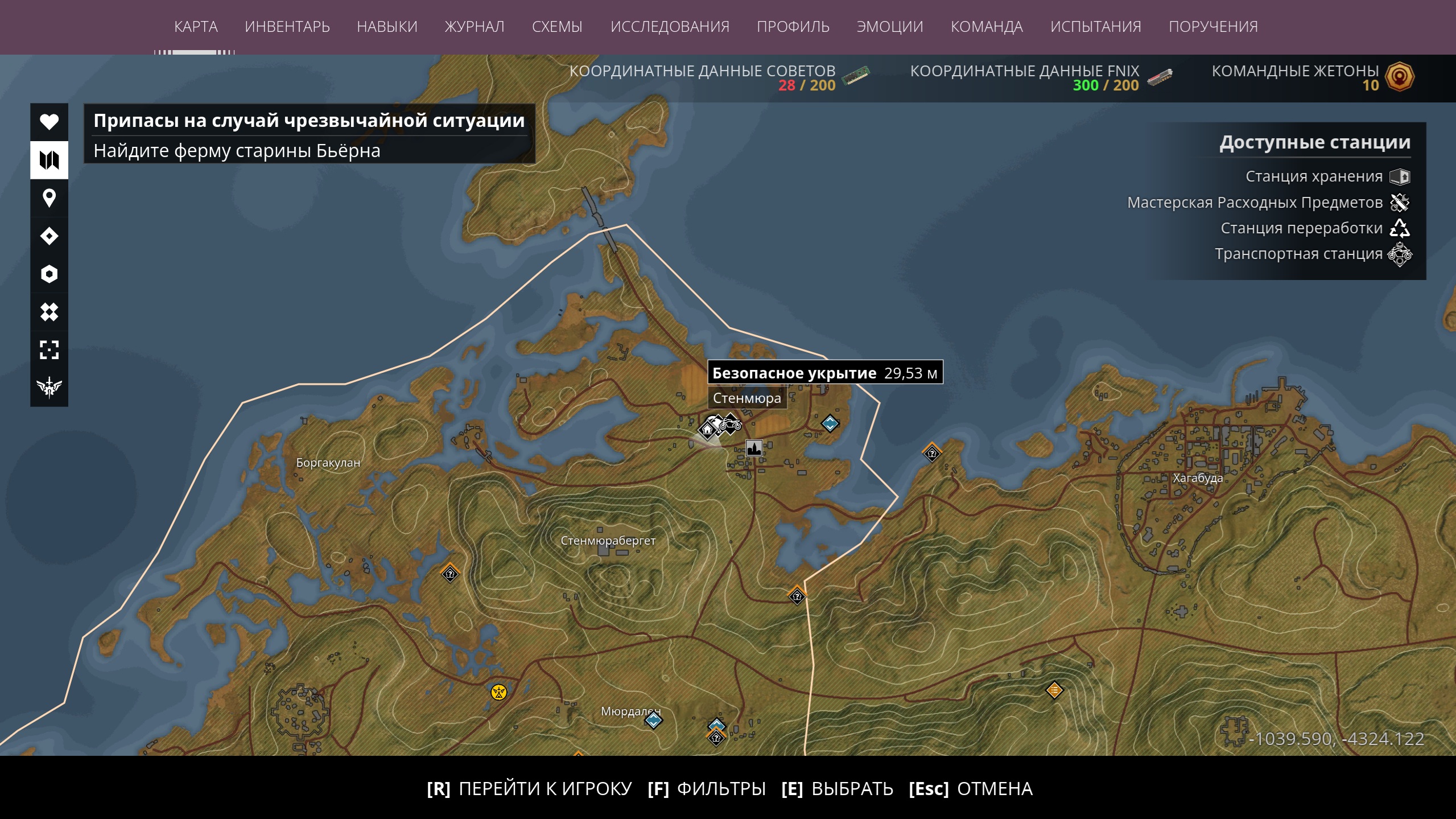Click the winged emblem sidebar icon
The height and width of the screenshot is (819, 1456).
pos(49,388)
